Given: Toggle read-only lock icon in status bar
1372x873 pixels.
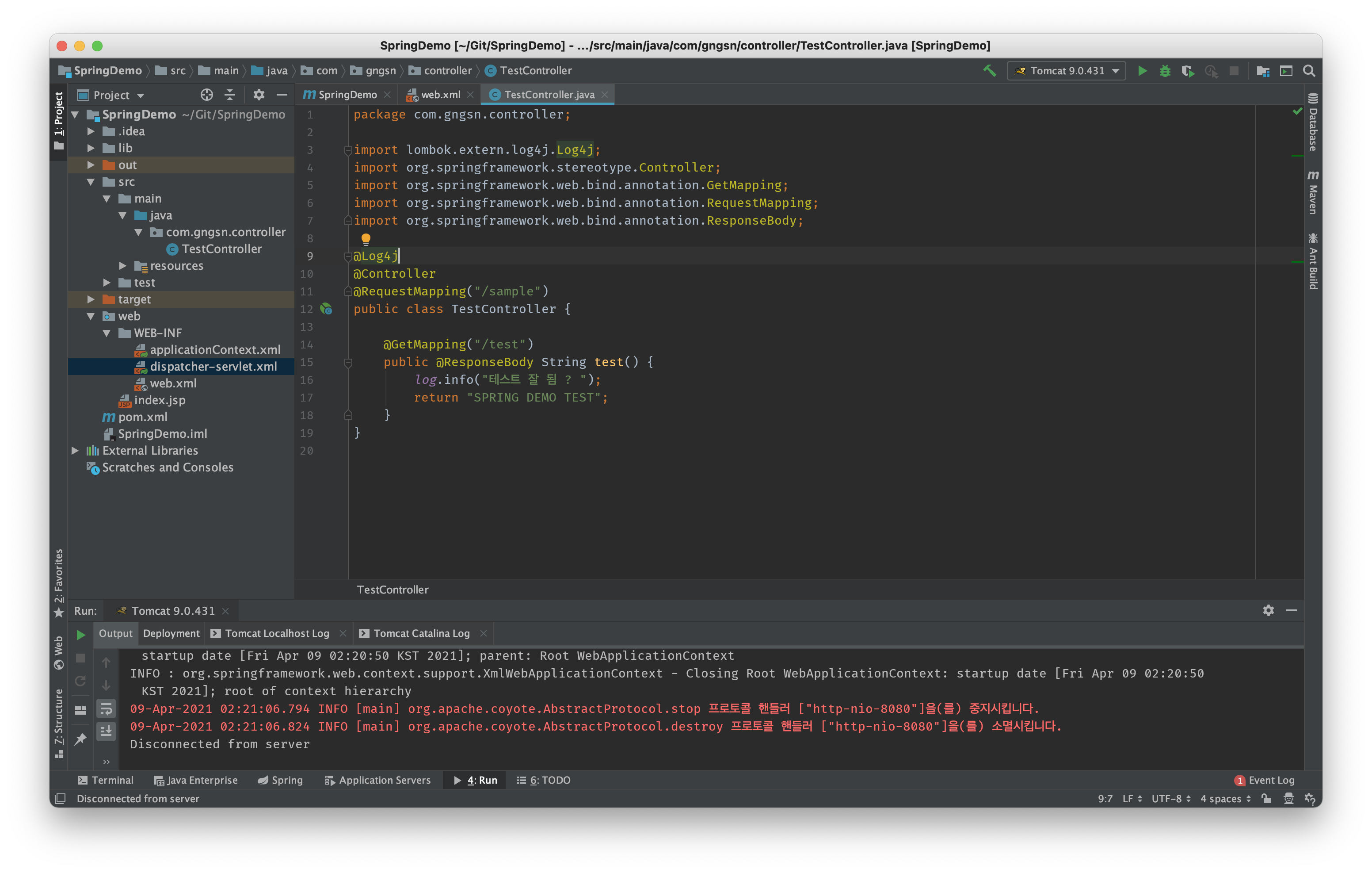Looking at the screenshot, I should pyautogui.click(x=1266, y=798).
